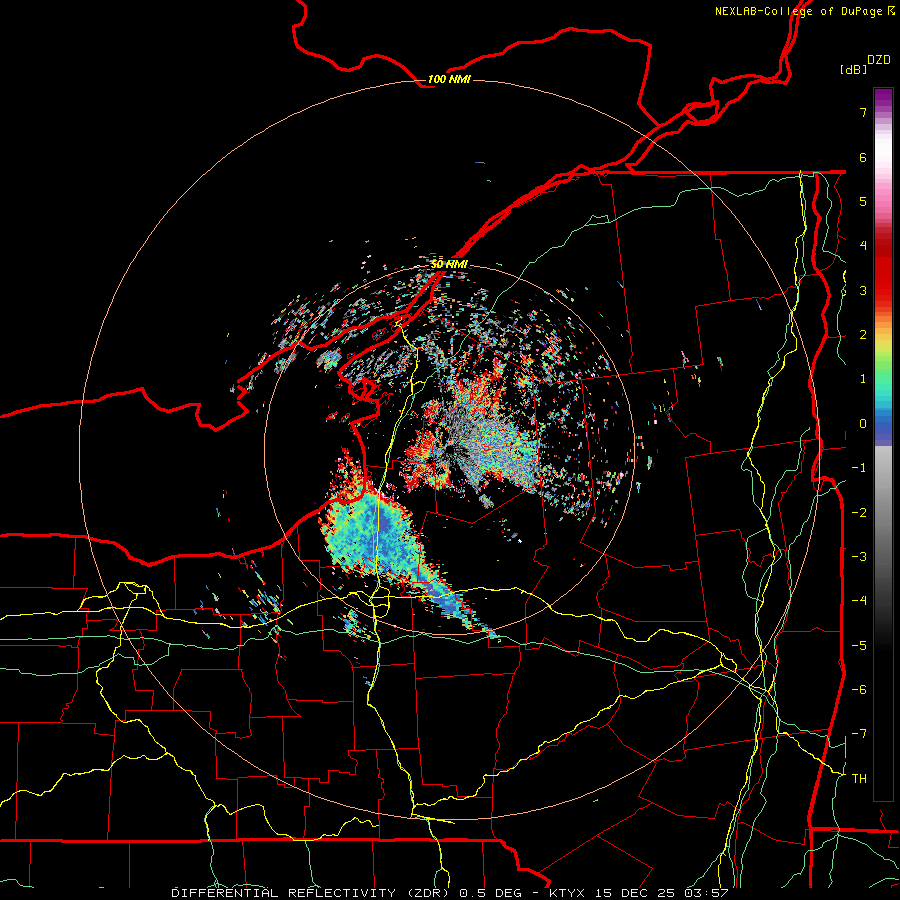Viewport: 900px width, 900px height.
Task: Click the 50 NMI range ring label
Action: 449,264
